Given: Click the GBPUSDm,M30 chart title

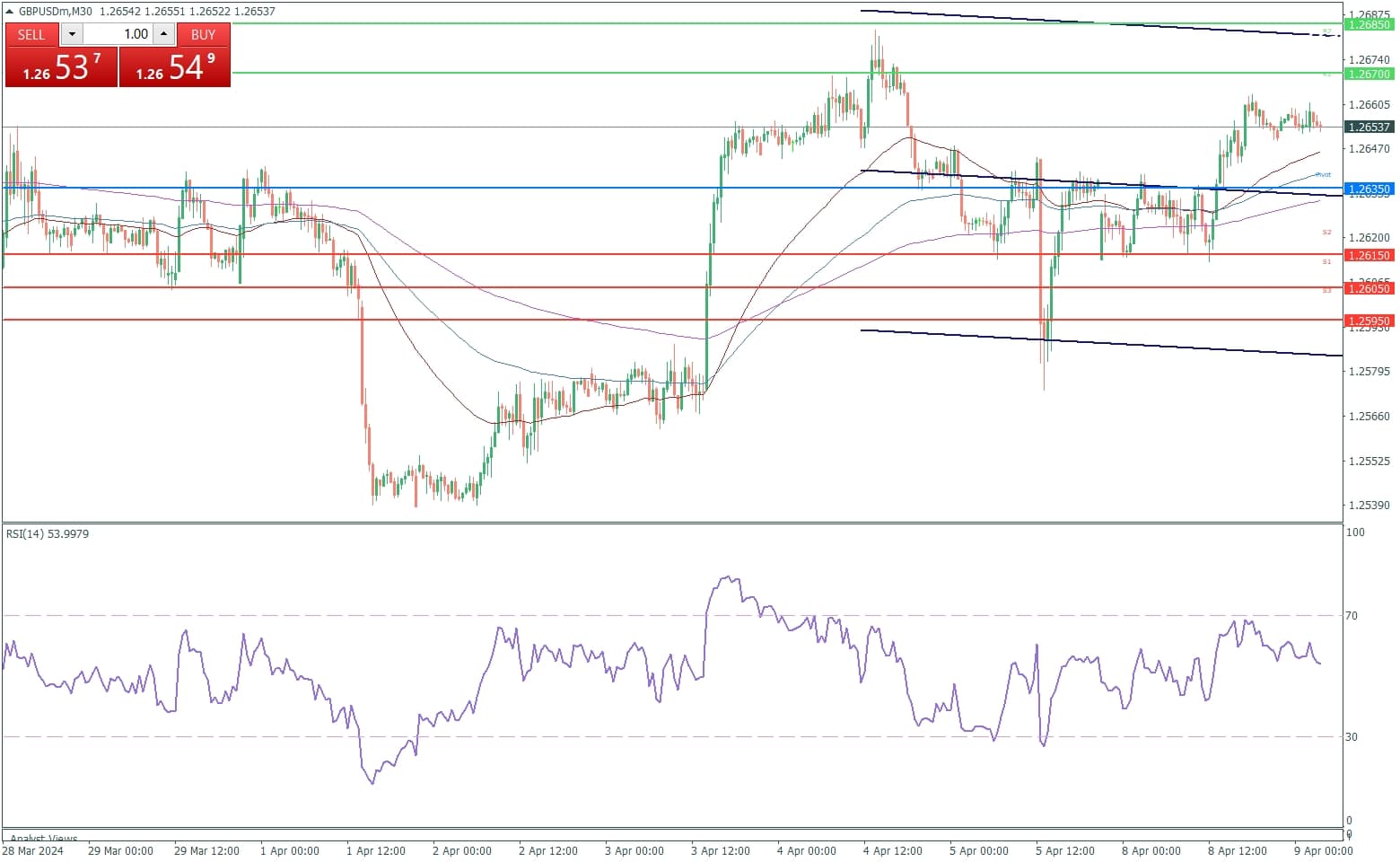Looking at the screenshot, I should coord(56,12).
